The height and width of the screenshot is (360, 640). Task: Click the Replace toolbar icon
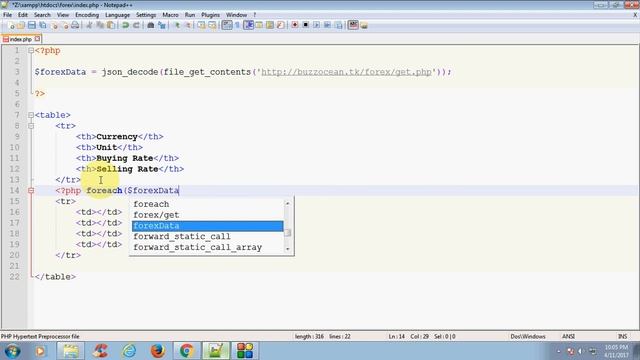coord(162,25)
